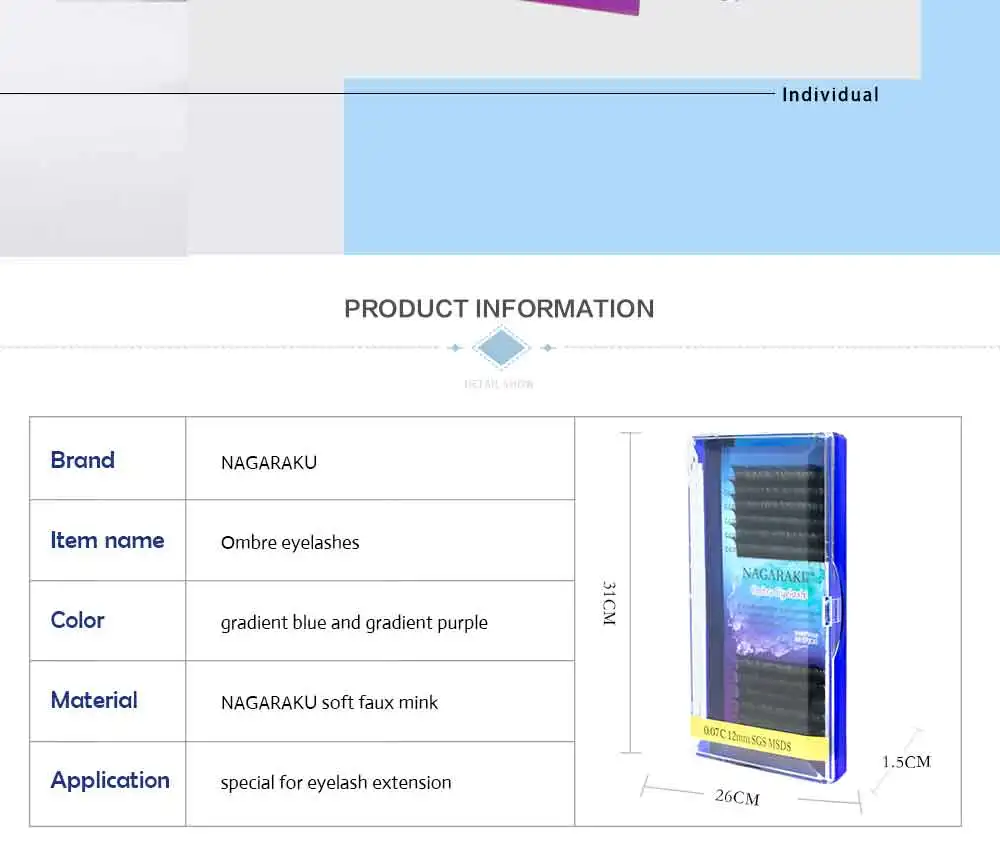Click the NAGARAKU brand value cell
1000x860 pixels.
380,459
